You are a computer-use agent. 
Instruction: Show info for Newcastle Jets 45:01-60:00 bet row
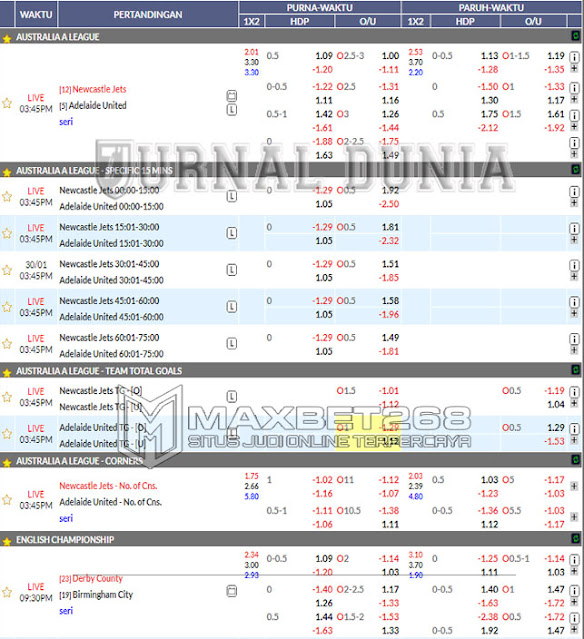(574, 302)
